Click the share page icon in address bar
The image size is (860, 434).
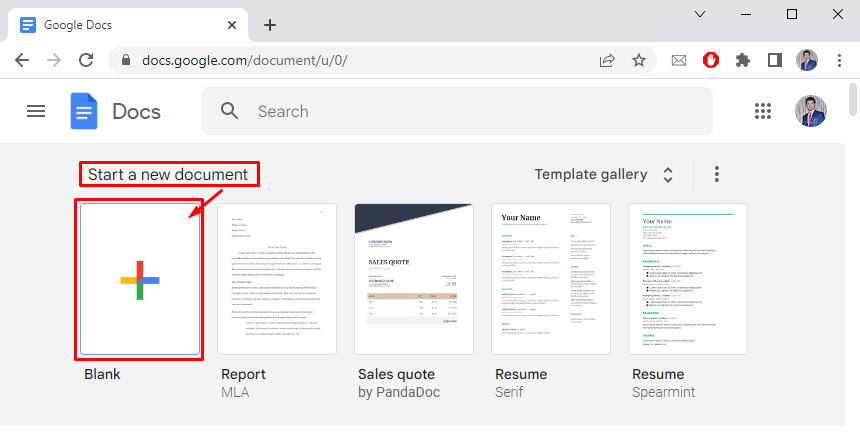click(607, 60)
